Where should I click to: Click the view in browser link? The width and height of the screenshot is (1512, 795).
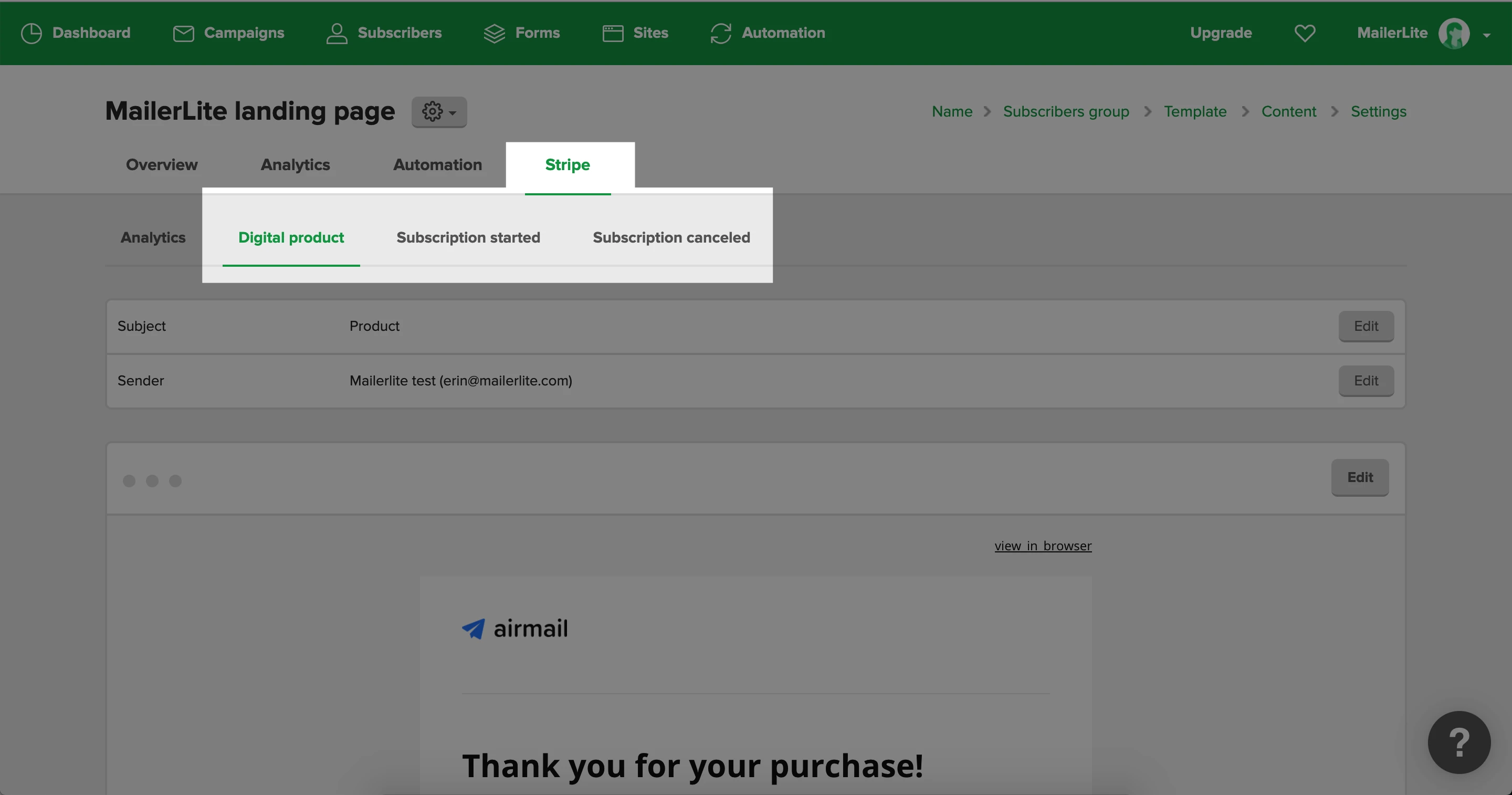[1043, 546]
